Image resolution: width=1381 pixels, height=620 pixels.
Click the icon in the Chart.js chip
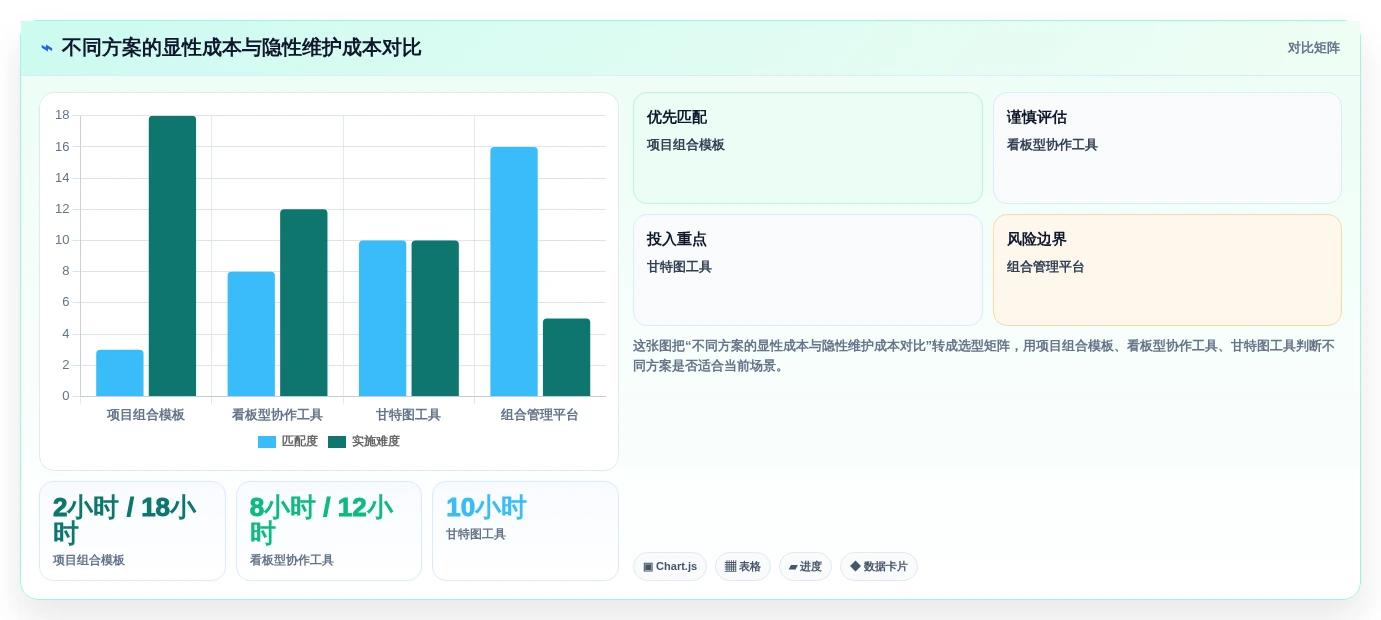click(648, 567)
